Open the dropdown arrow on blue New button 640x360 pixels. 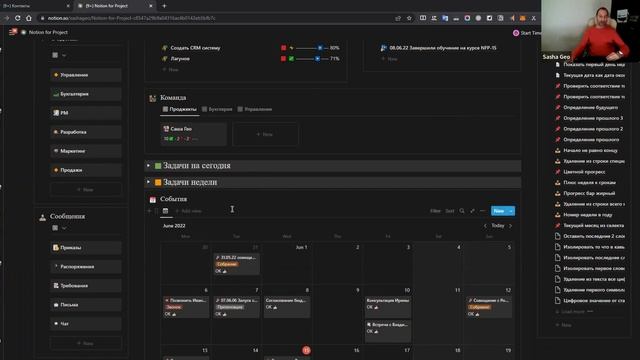pyautogui.click(x=511, y=211)
